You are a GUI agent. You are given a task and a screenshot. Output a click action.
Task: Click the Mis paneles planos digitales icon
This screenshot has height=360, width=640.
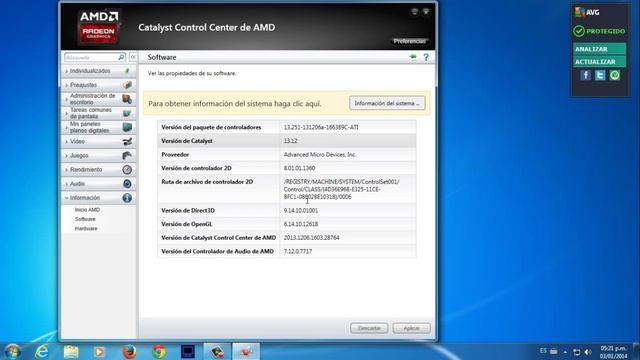click(127, 127)
